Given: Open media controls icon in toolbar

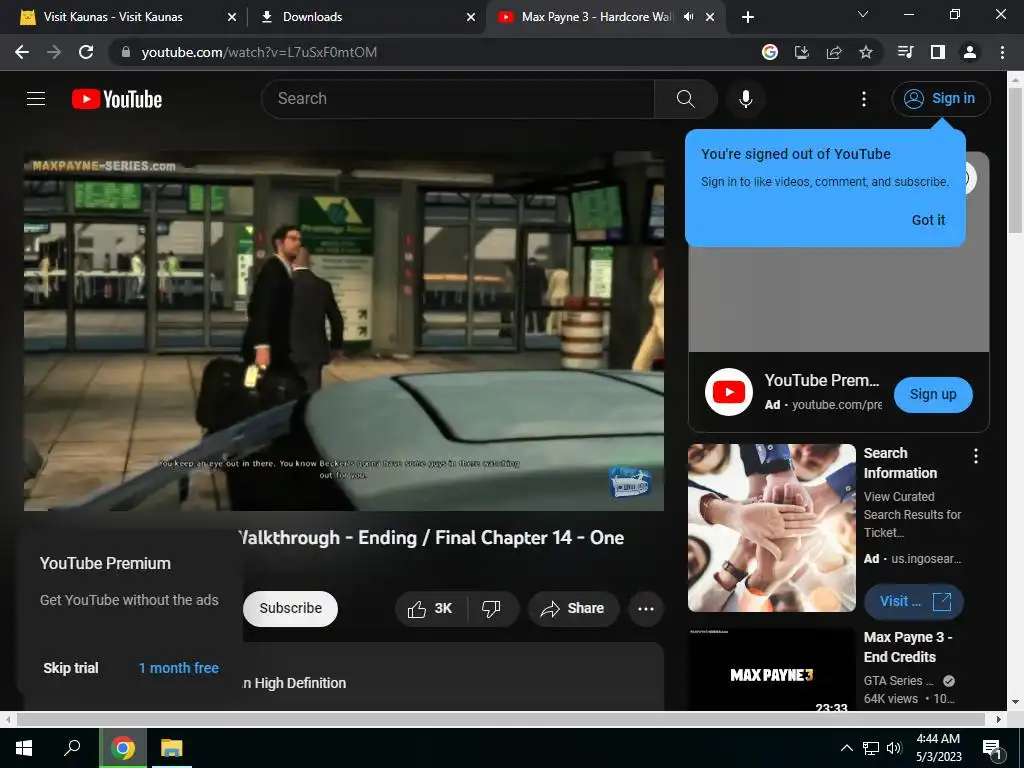Looking at the screenshot, I should [906, 52].
